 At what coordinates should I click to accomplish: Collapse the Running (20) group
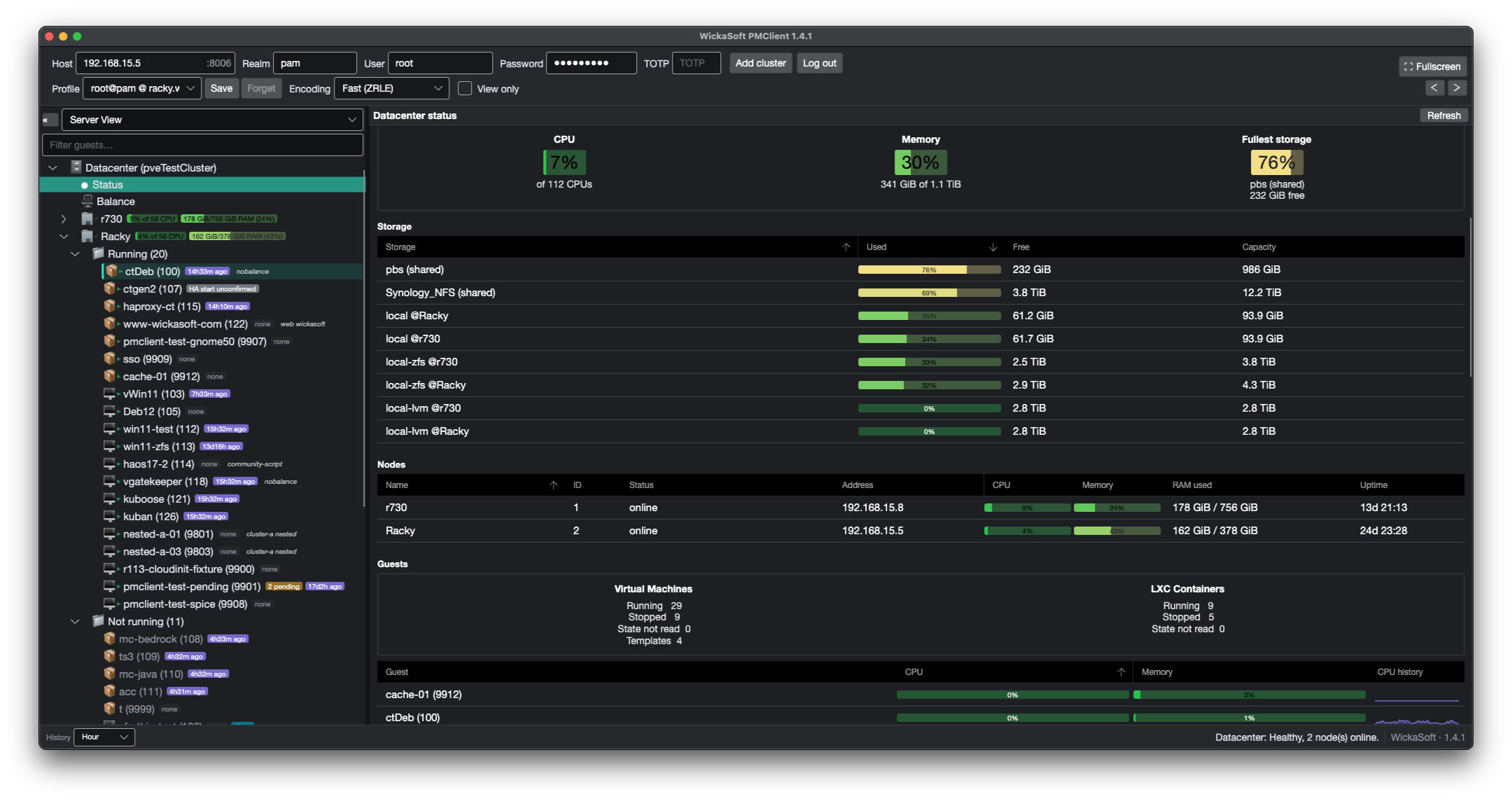75,254
